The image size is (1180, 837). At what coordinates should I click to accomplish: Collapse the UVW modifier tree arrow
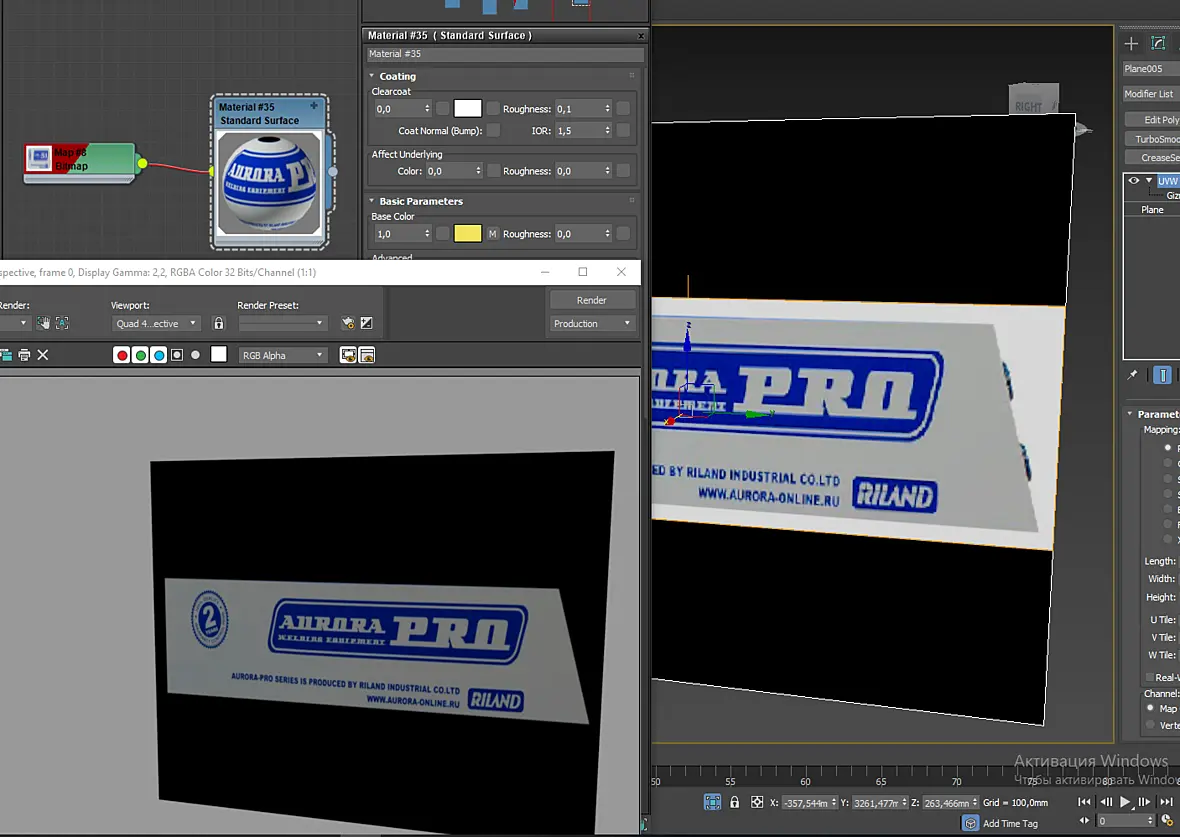point(1149,181)
